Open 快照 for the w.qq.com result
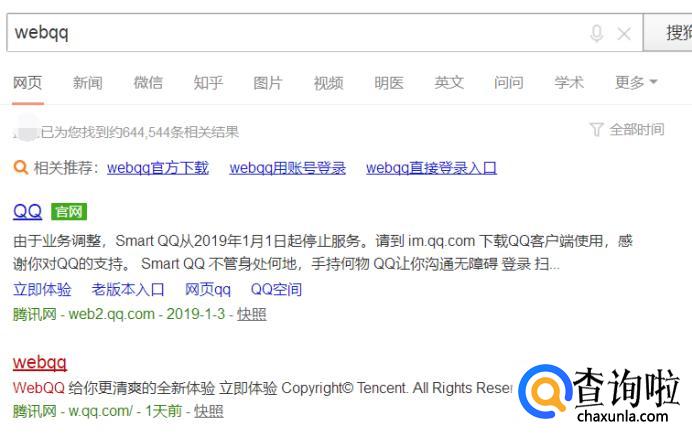Image resolution: width=692 pixels, height=447 pixels. pos(209,411)
